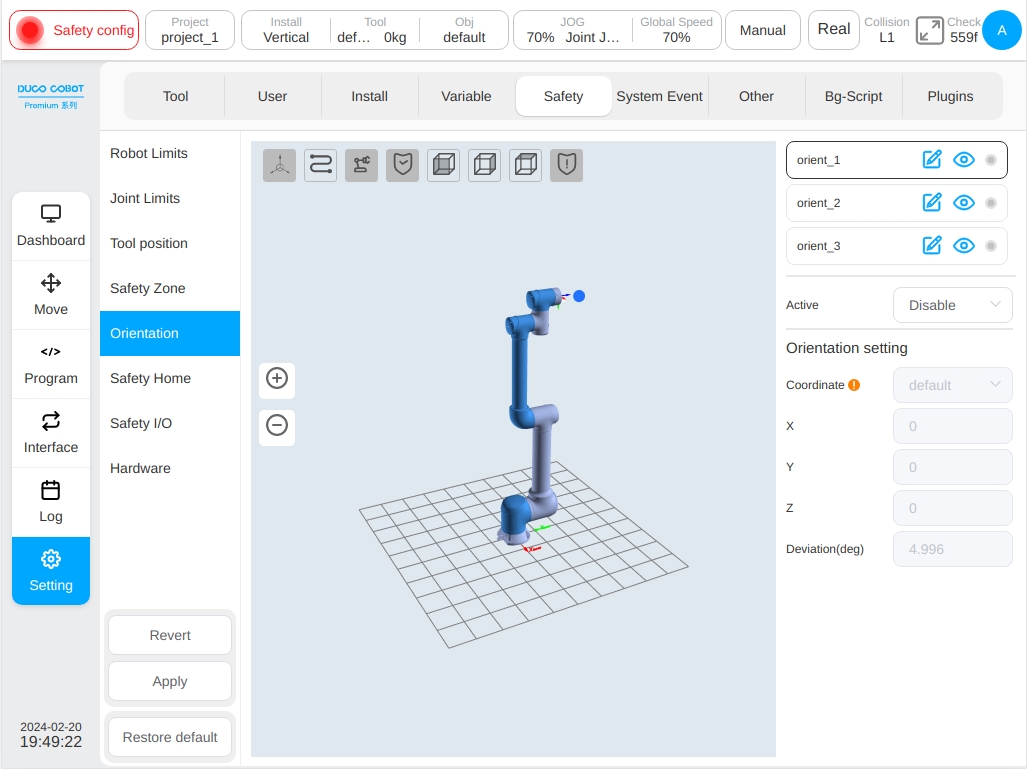Image resolution: width=1027 pixels, height=769 pixels.
Task: Click the DUCO COBOT logo
Action: click(x=51, y=96)
